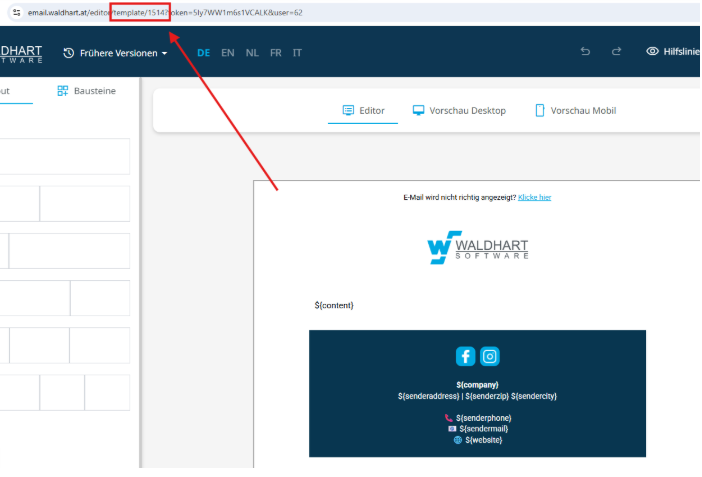
Task: Select the FR language option
Action: pos(275,53)
